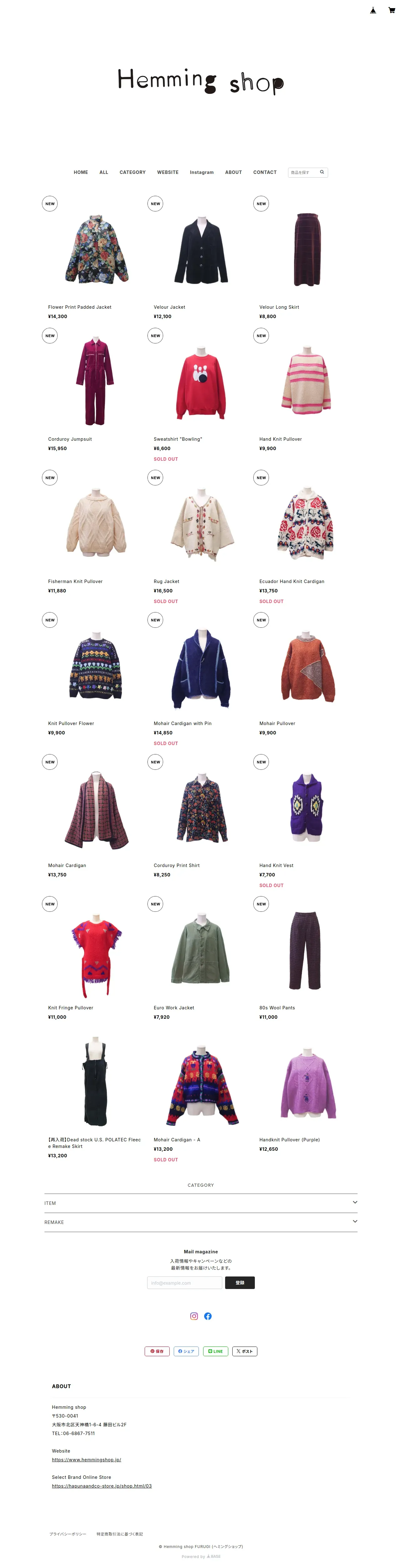Go to the ABOUT navigation item

point(233,172)
